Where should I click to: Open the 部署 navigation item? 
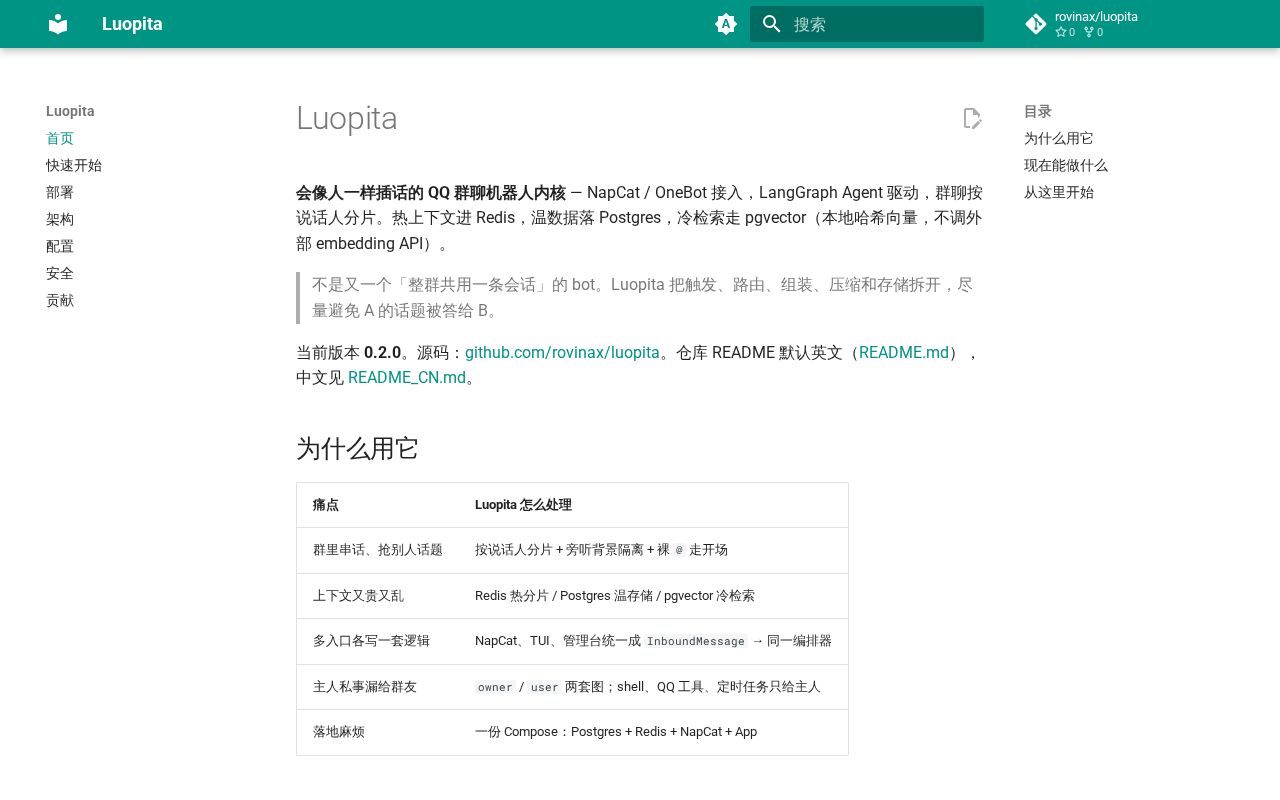[60, 193]
